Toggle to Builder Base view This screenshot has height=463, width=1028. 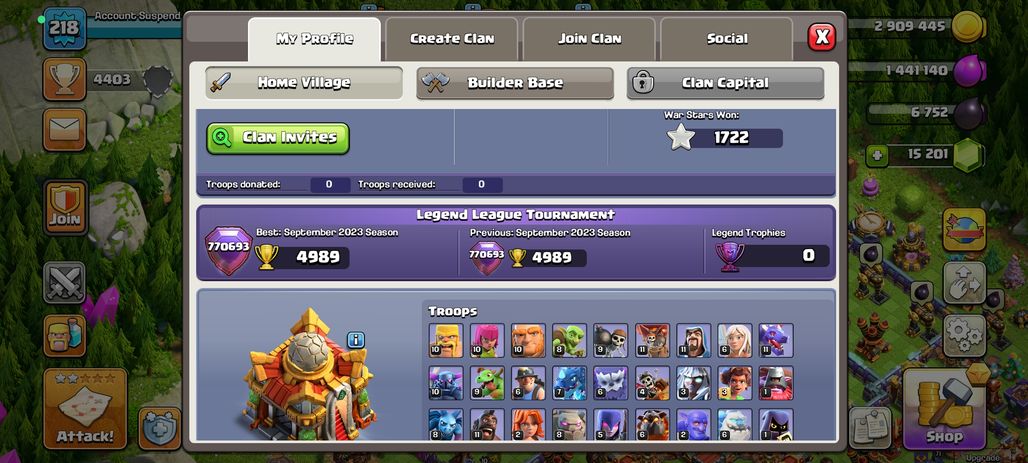pyautogui.click(x=515, y=83)
